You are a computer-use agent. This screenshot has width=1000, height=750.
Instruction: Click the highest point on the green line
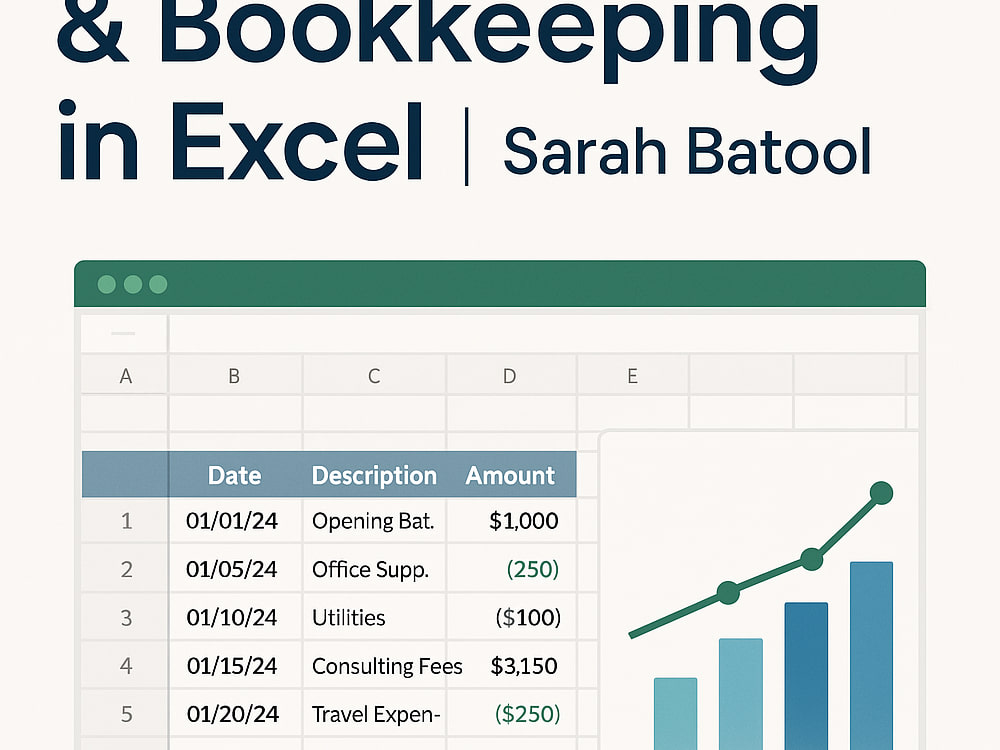(x=881, y=493)
